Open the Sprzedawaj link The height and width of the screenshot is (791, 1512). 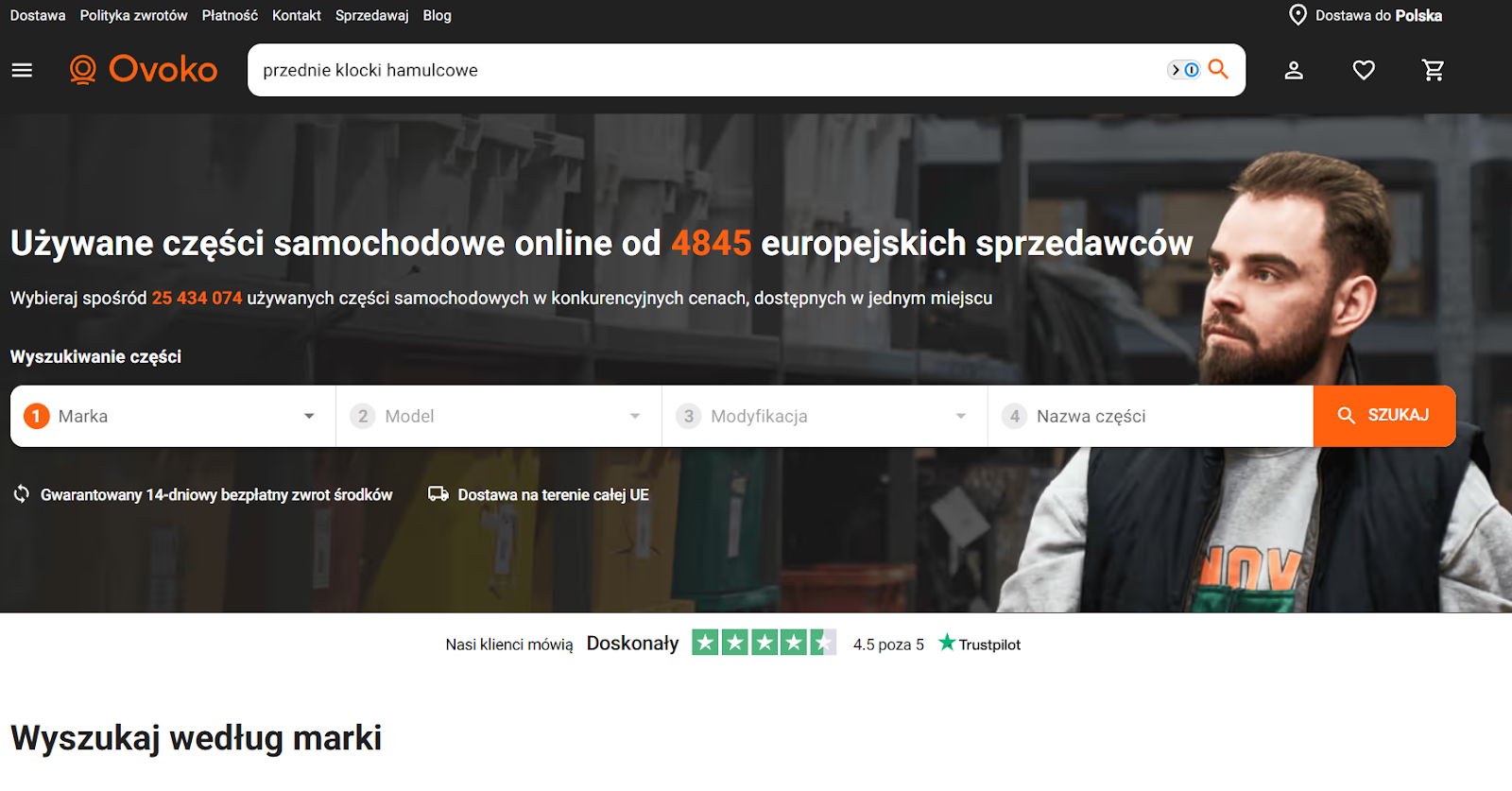[x=372, y=15]
